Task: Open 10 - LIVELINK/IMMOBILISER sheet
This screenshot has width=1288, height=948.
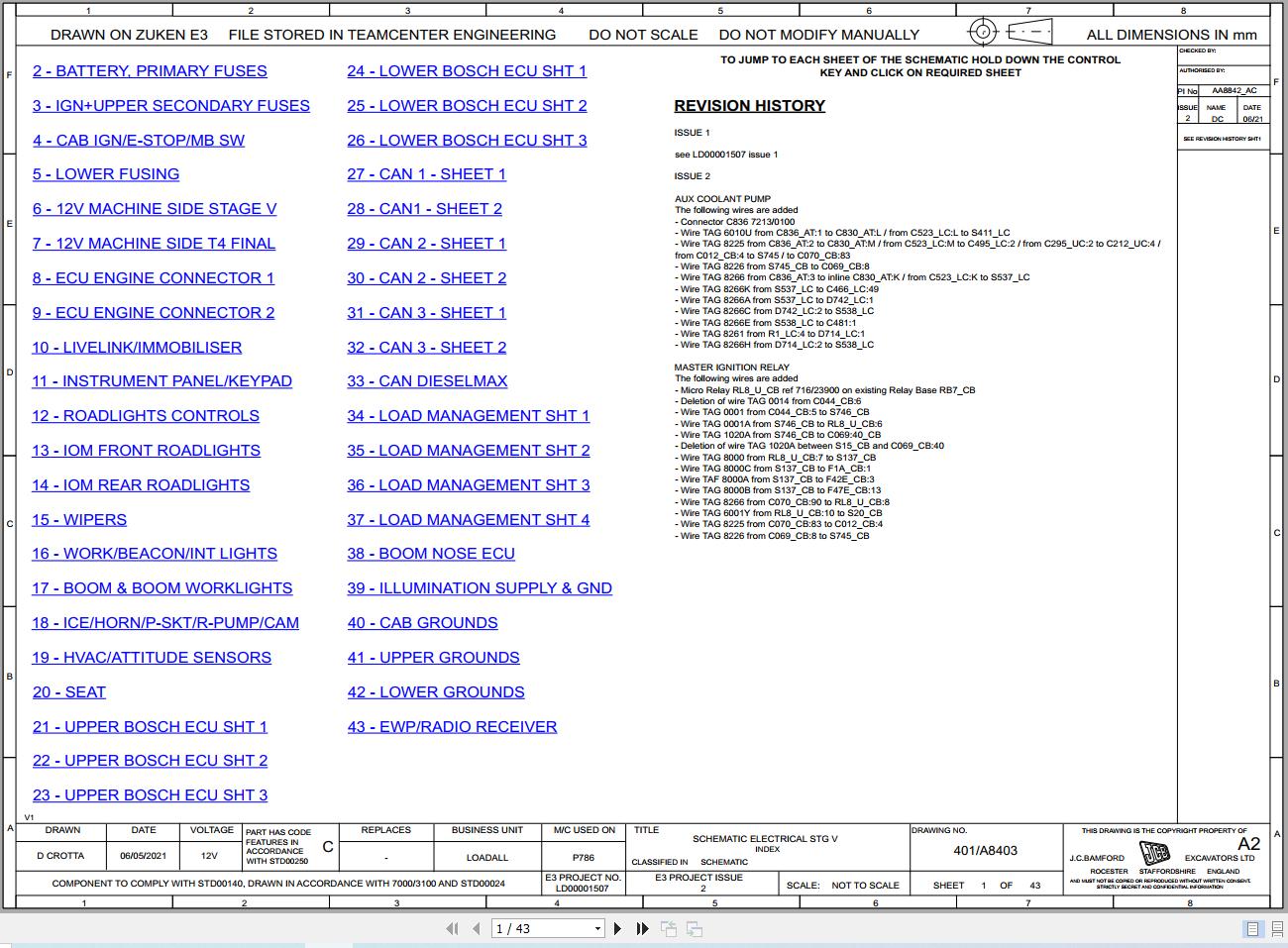Action: [137, 348]
